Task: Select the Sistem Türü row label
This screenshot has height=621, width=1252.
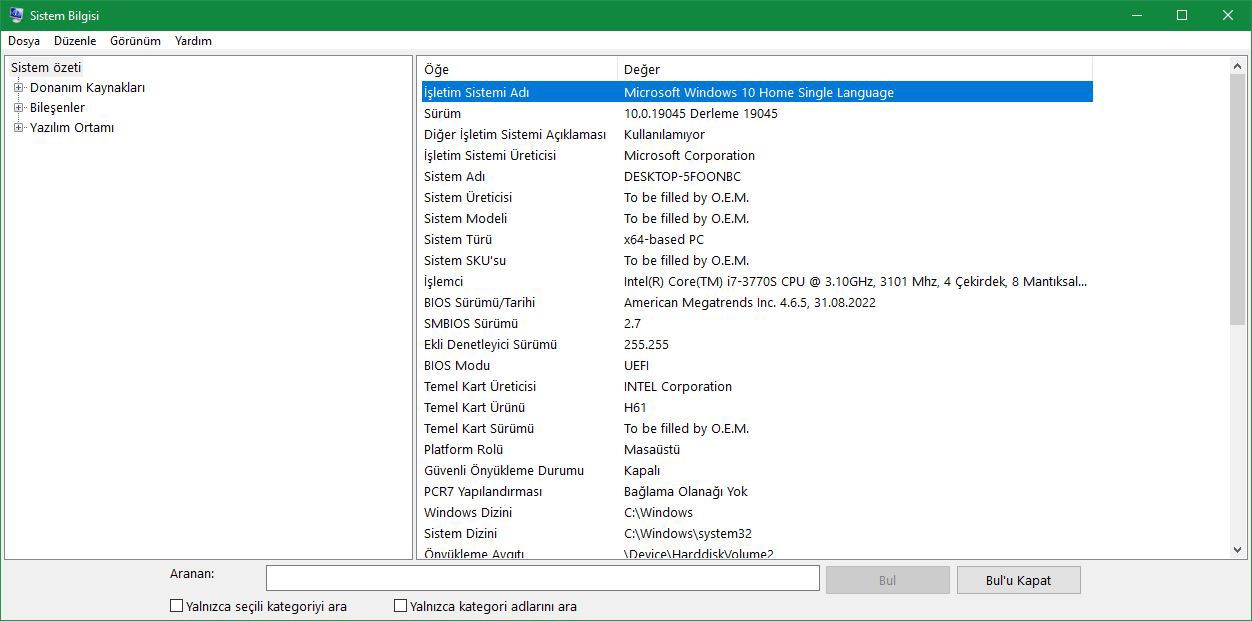Action: tap(458, 239)
